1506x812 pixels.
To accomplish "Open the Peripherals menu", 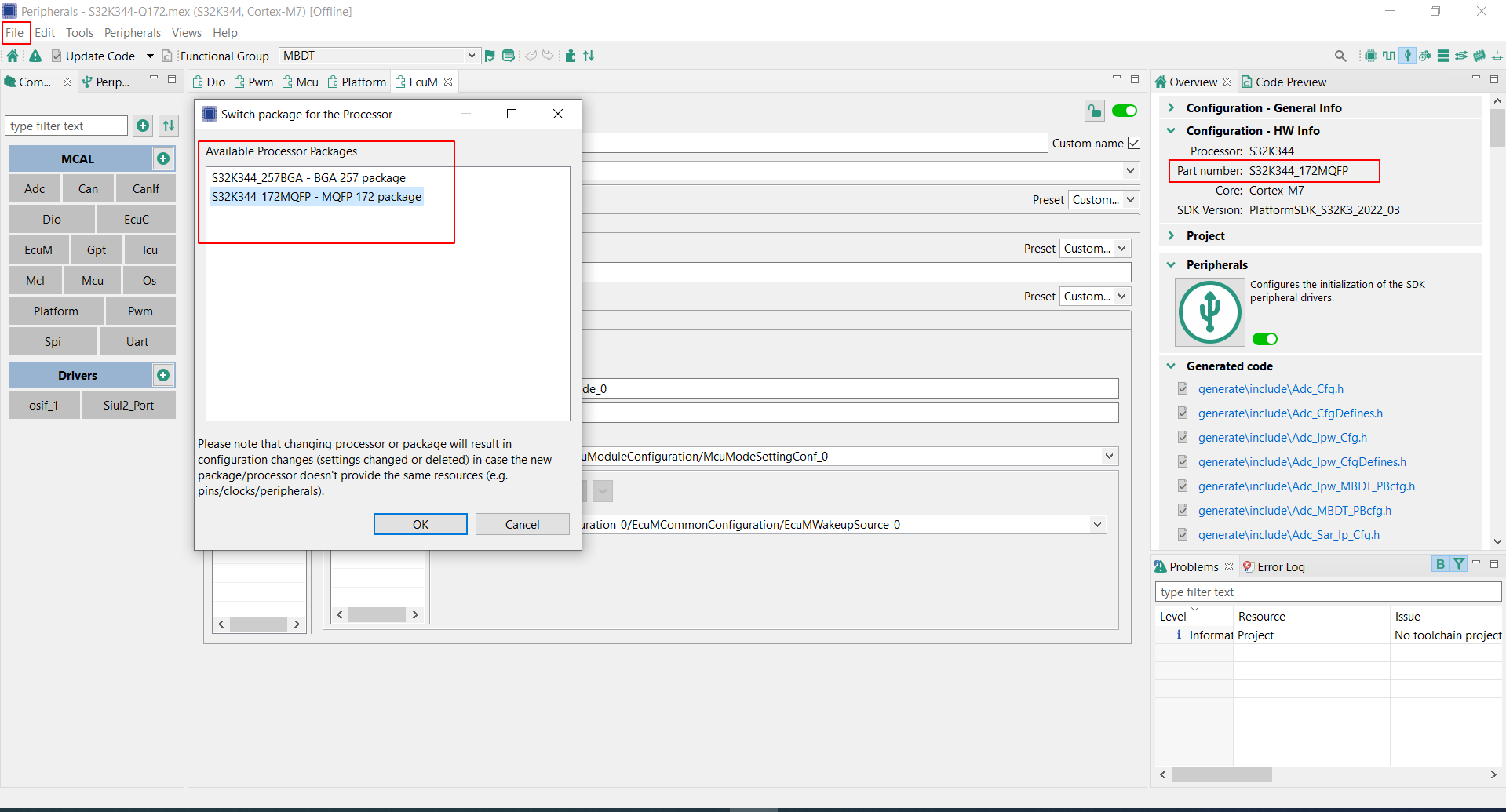I will [x=132, y=33].
